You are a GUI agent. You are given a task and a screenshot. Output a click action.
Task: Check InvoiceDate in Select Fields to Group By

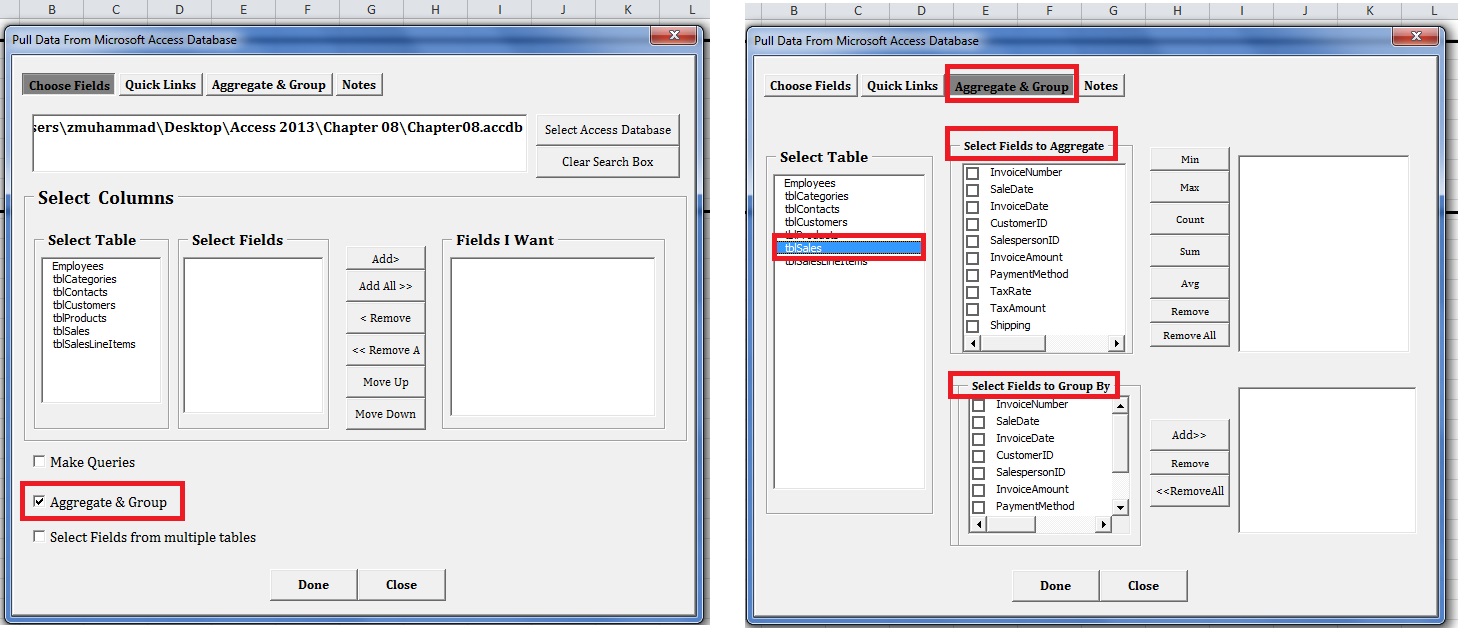(x=978, y=439)
